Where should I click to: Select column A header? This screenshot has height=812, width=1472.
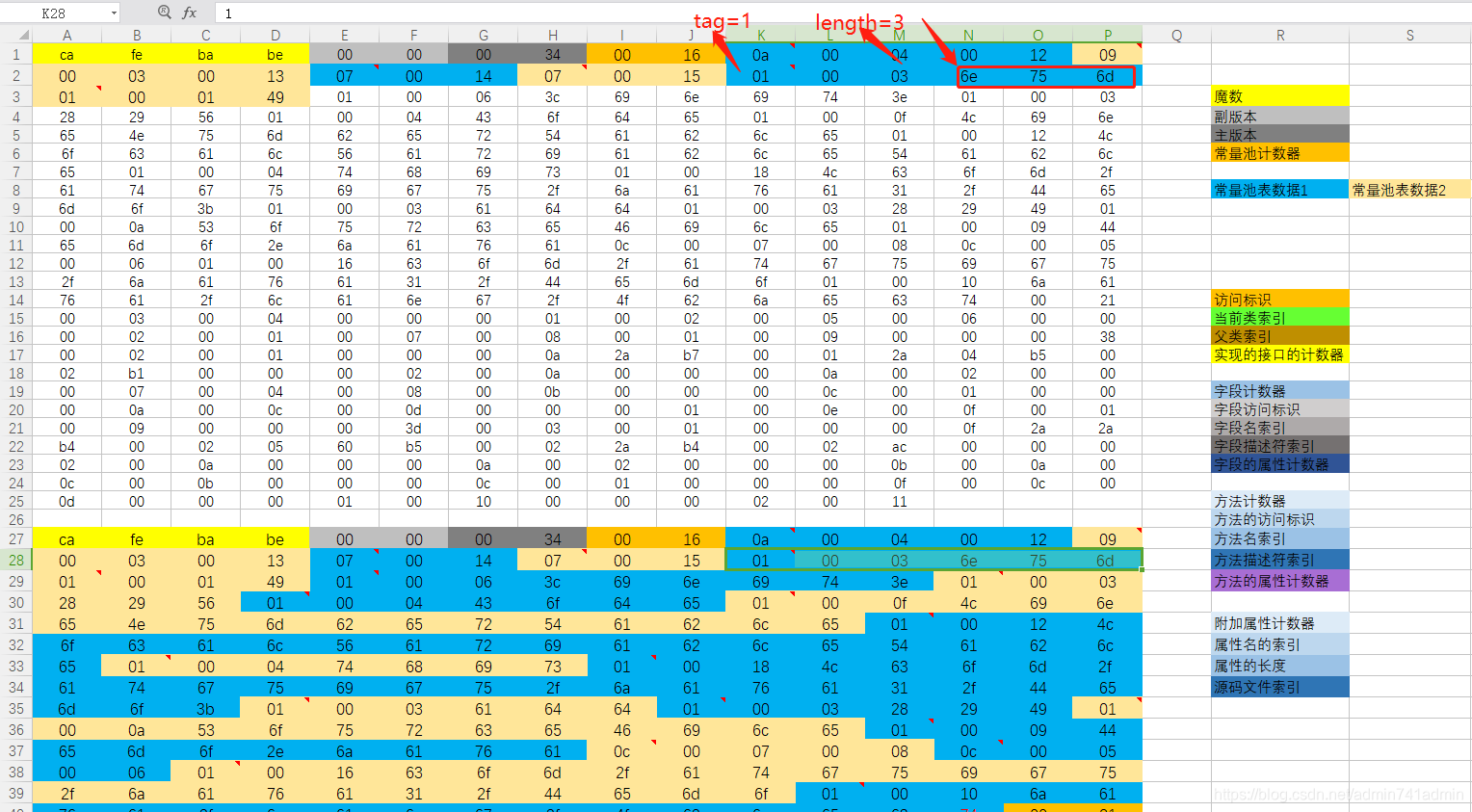point(67,36)
